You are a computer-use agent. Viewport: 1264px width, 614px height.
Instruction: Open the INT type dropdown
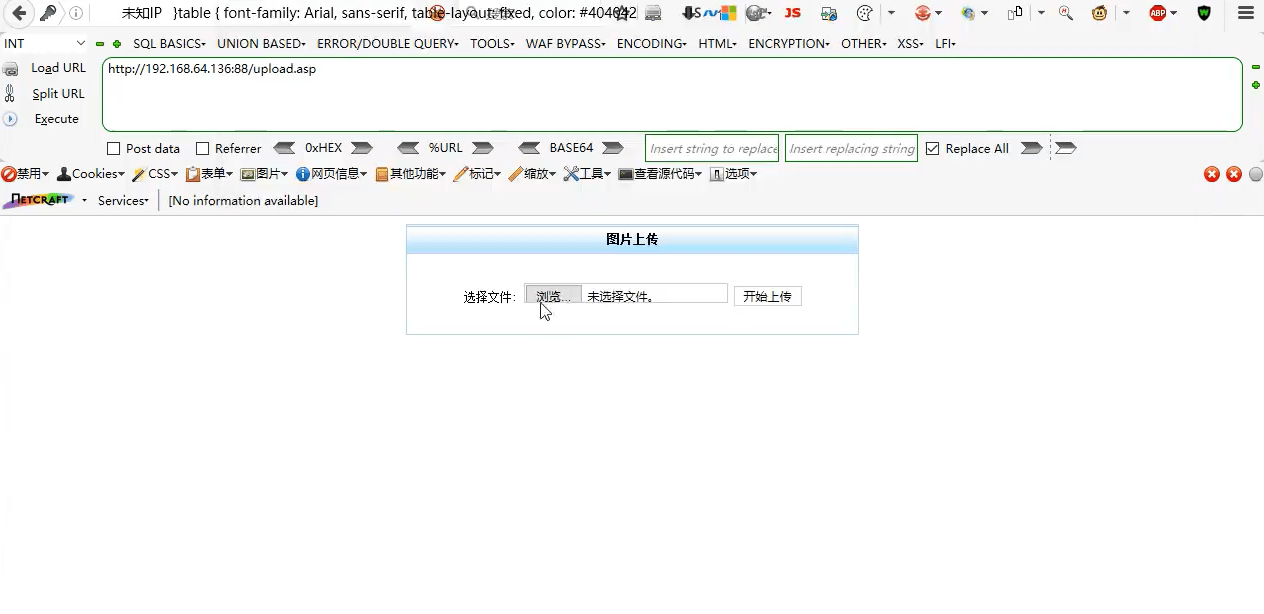click(x=45, y=44)
